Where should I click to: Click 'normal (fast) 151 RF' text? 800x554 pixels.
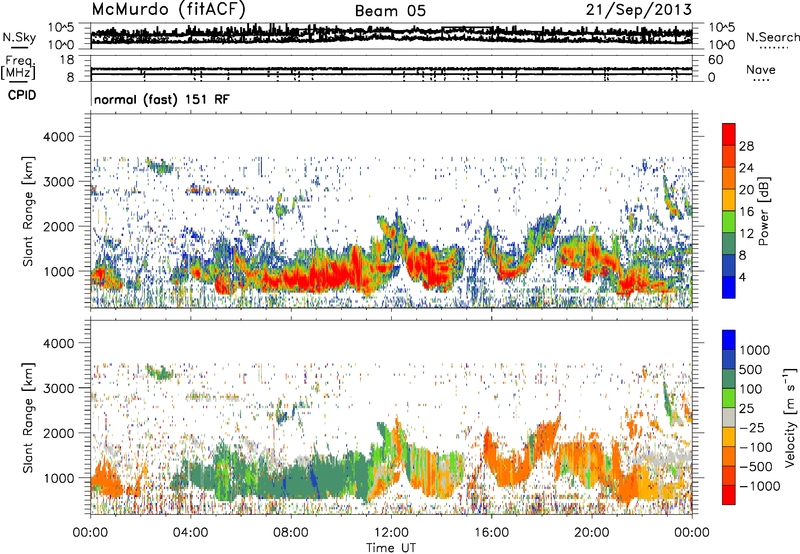coord(162,99)
